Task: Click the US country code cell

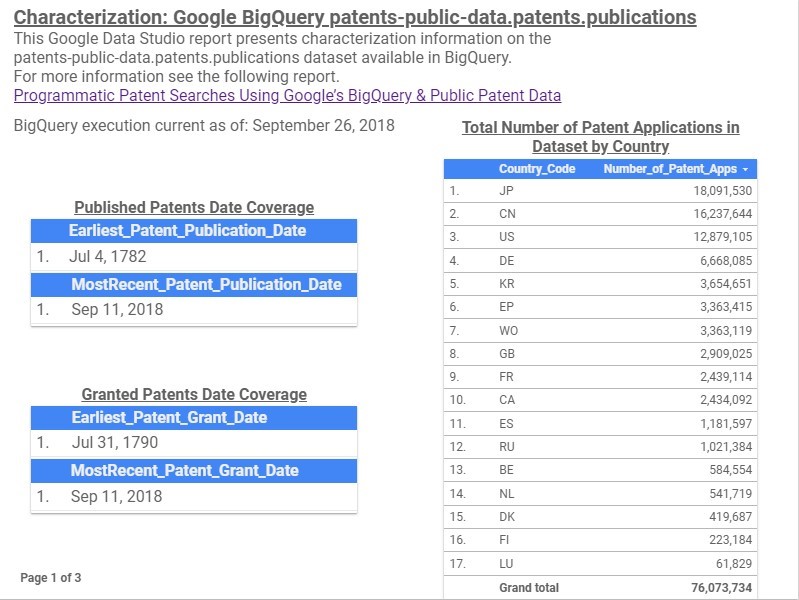Action: point(507,237)
